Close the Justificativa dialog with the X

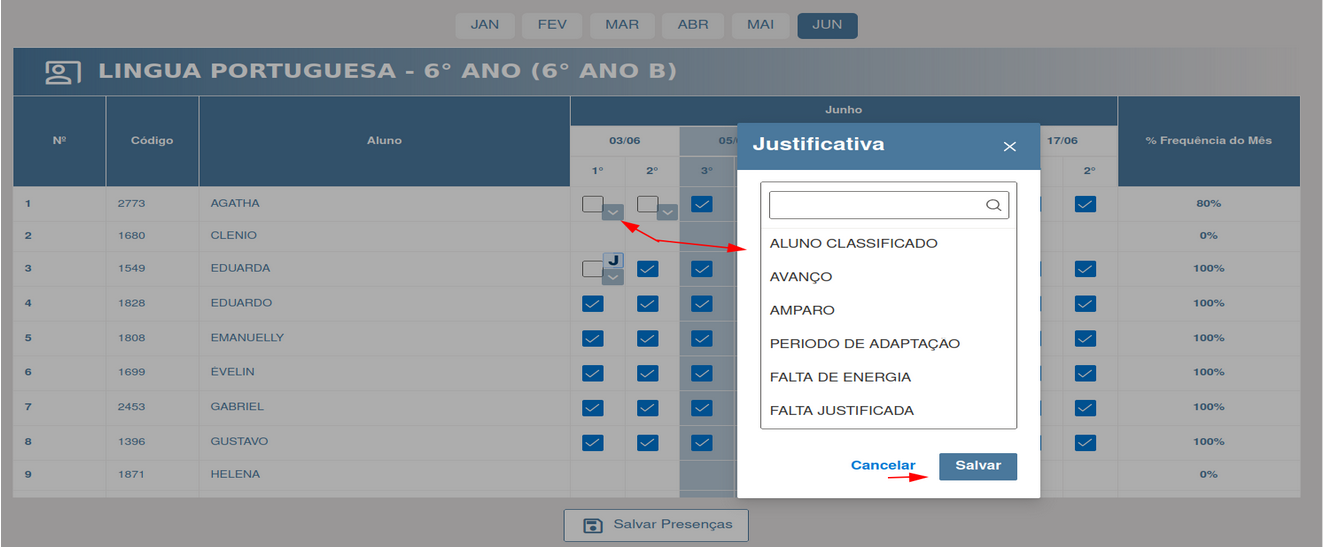pos(1009,146)
